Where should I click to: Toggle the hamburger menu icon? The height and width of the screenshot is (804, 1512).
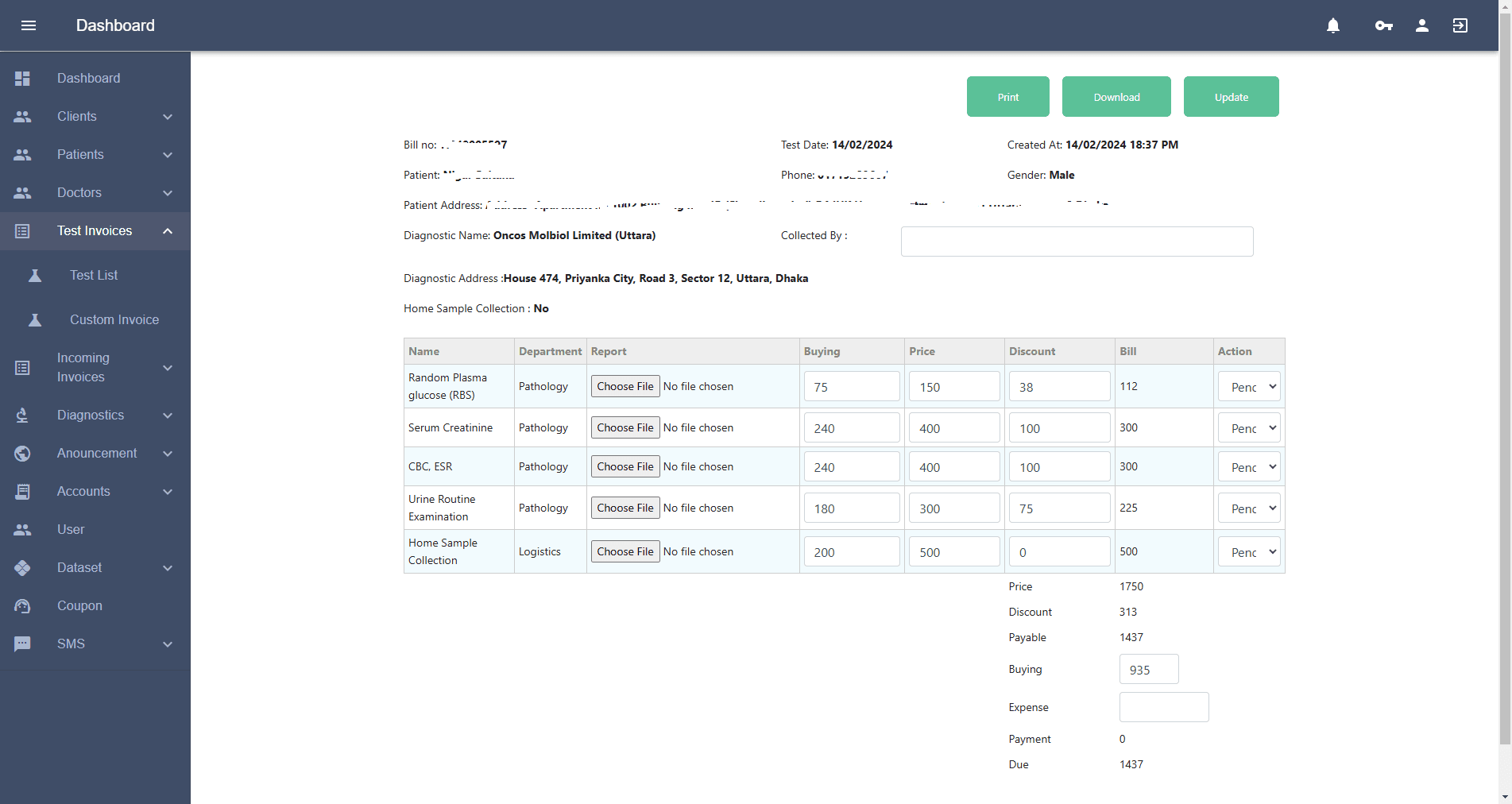click(29, 25)
